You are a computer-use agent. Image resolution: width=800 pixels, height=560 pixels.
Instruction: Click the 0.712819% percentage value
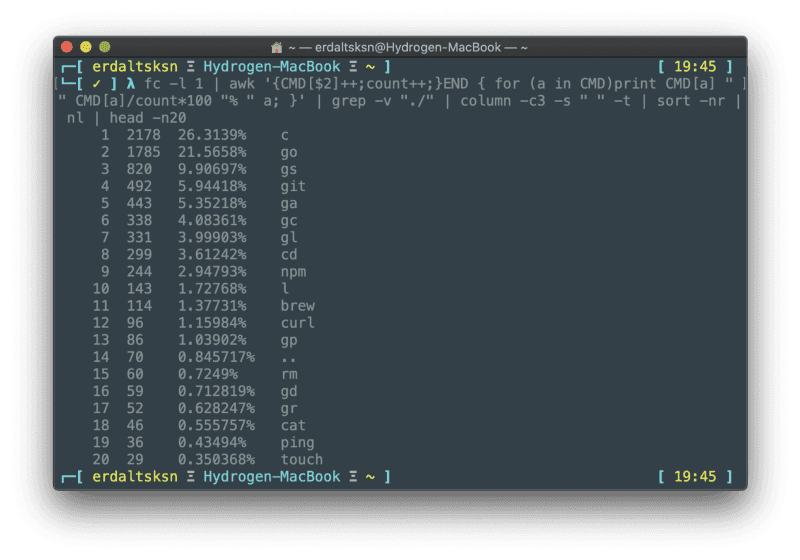pyautogui.click(x=216, y=391)
